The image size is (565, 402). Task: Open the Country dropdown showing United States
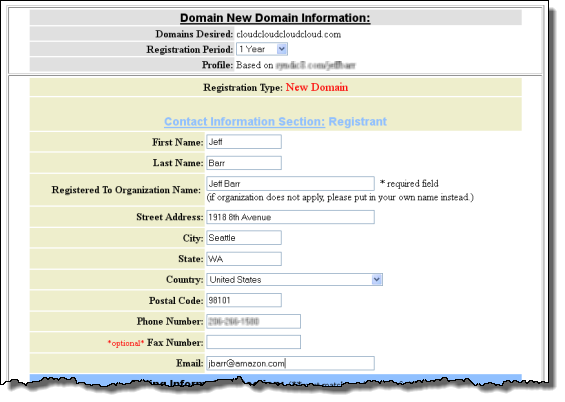(x=294, y=280)
